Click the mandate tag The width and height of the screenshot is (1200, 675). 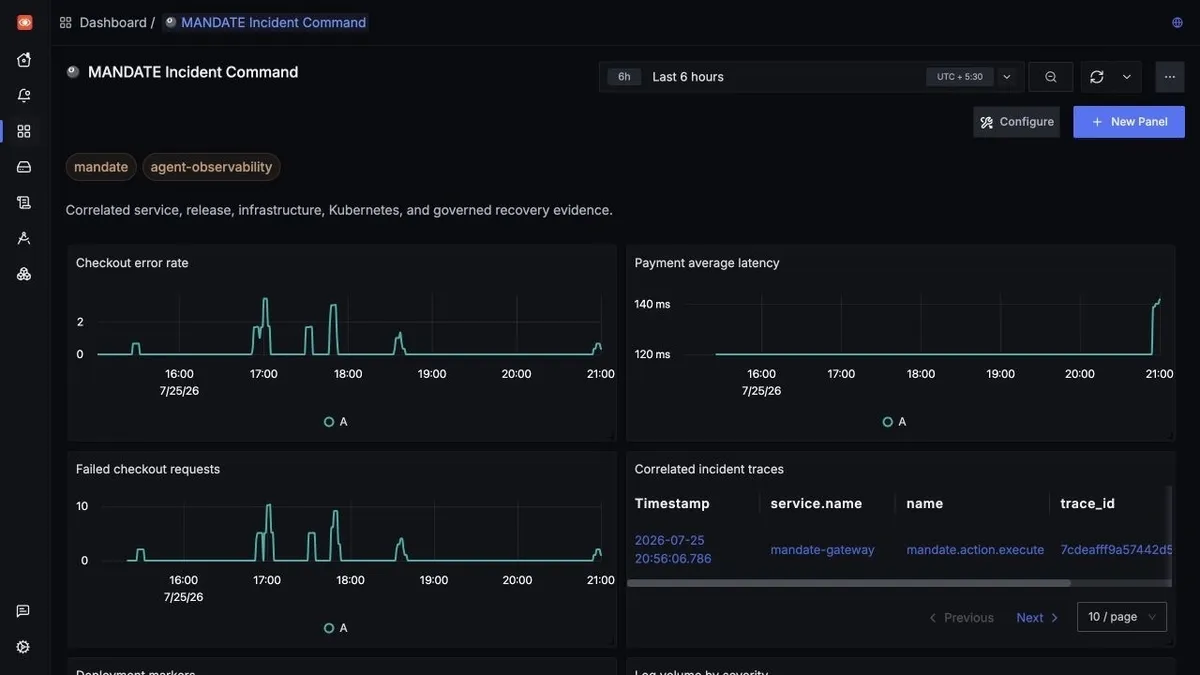[x=101, y=167]
